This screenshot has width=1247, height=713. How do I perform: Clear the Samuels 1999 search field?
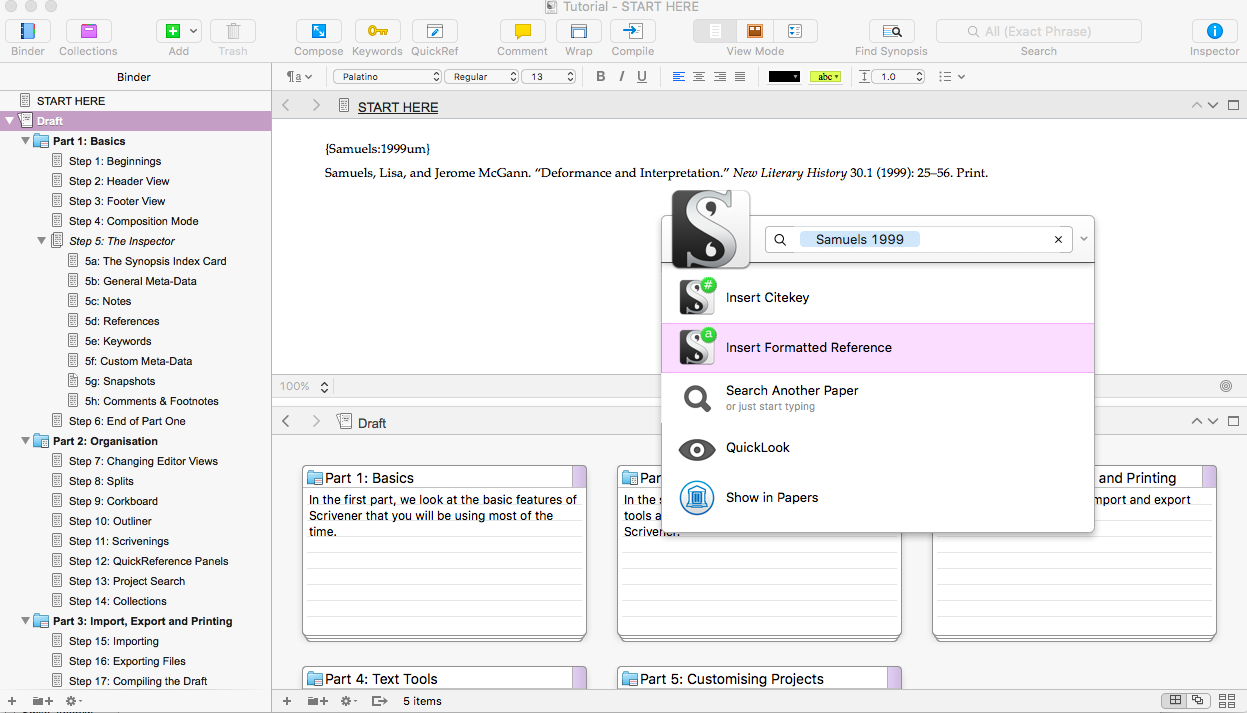[1058, 240]
